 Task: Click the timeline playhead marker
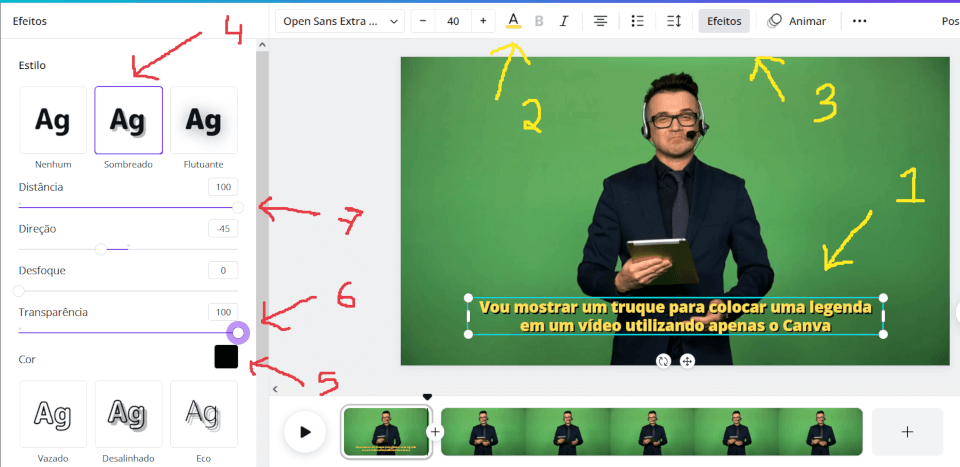427,397
